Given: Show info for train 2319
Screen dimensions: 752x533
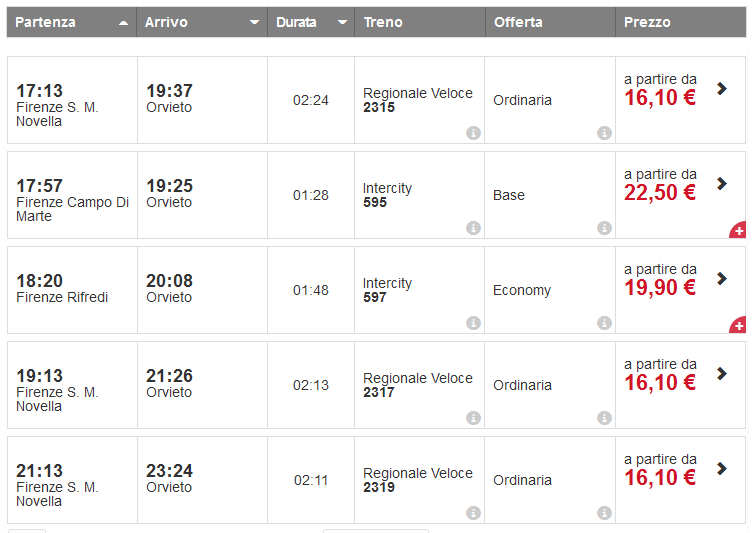Looking at the screenshot, I should click(473, 513).
